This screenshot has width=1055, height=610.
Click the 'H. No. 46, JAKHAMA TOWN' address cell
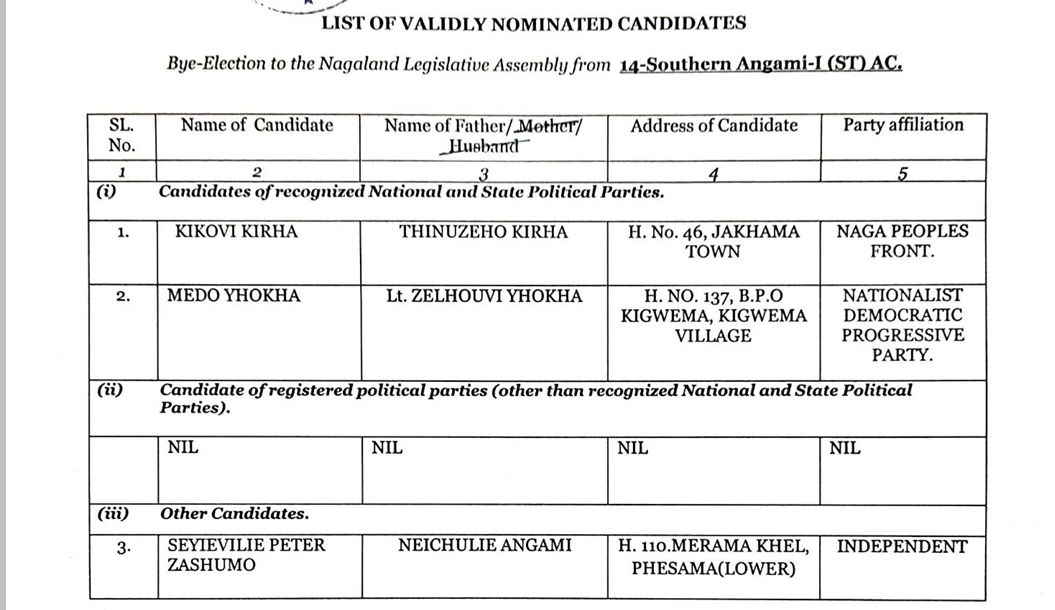pyautogui.click(x=713, y=242)
